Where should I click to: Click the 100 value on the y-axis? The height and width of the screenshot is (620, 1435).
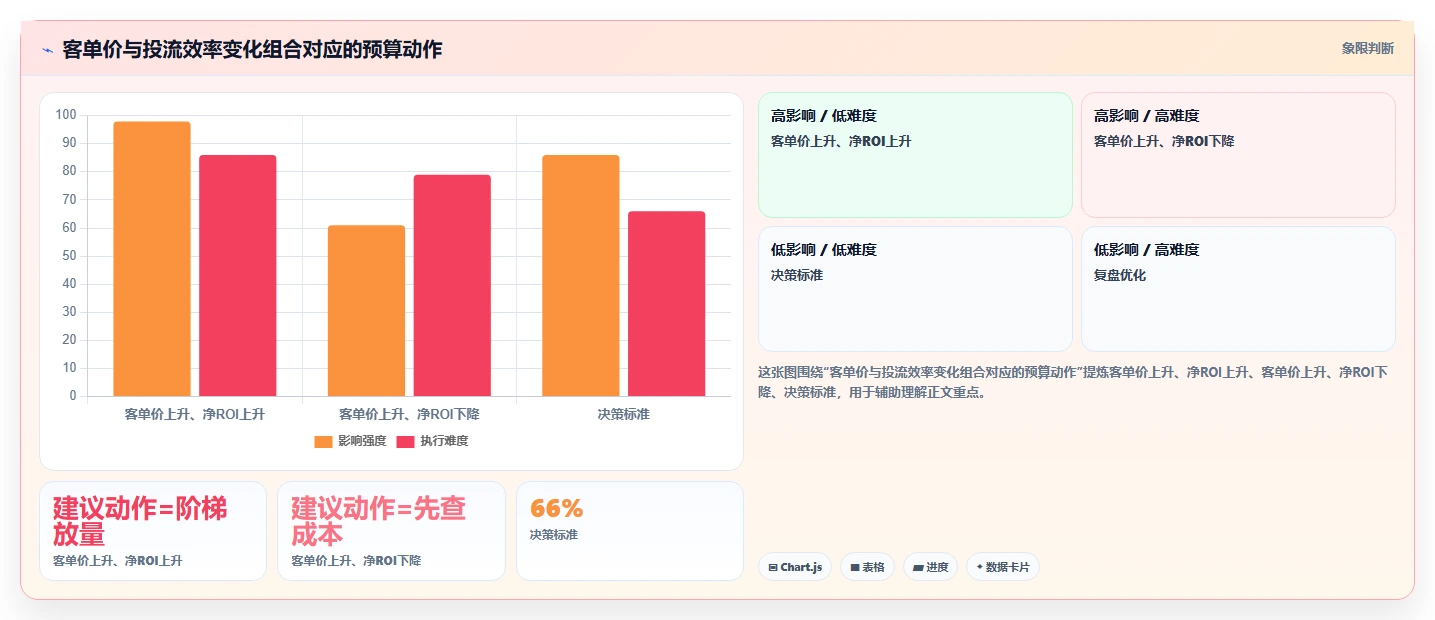pyautogui.click(x=66, y=115)
